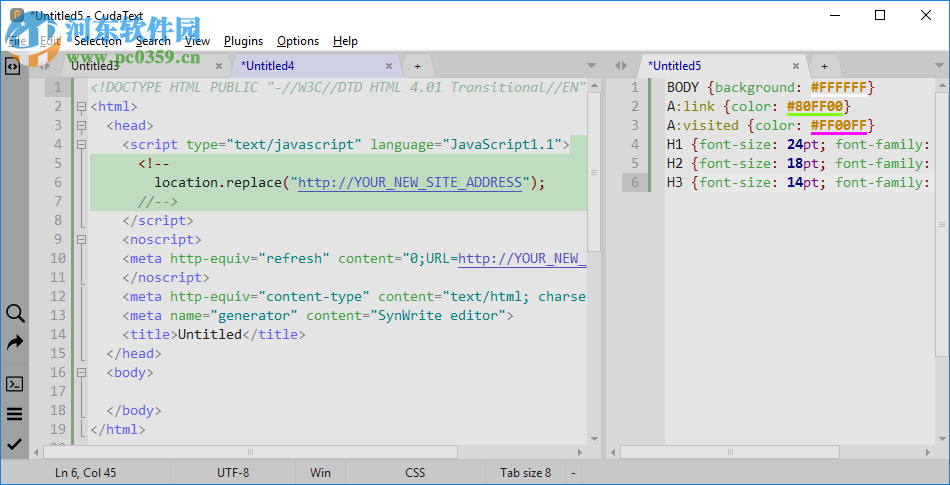Open tab list dropdown of left group
This screenshot has width=950, height=485.
592,65
